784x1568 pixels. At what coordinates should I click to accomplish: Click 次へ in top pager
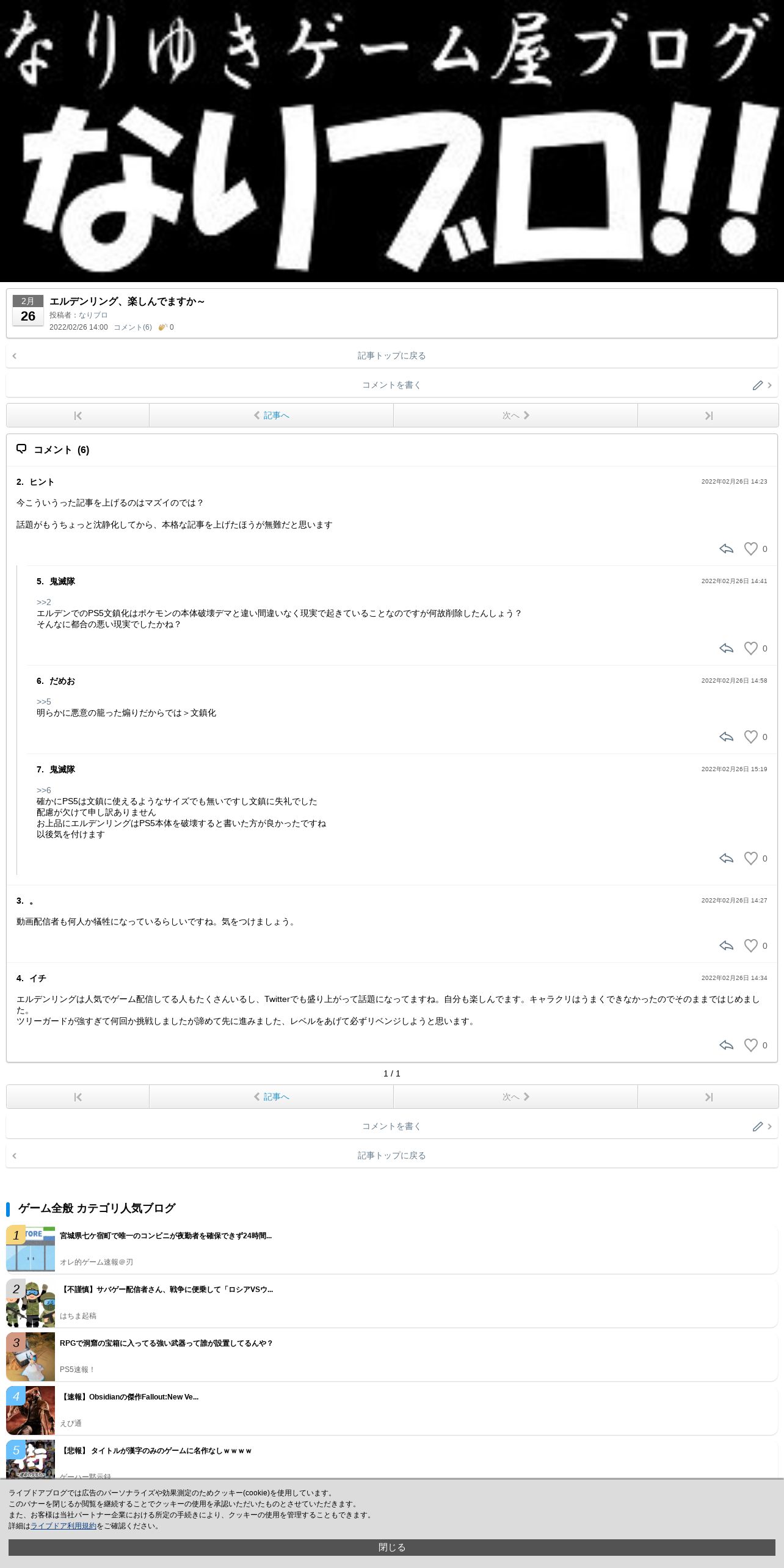[515, 416]
